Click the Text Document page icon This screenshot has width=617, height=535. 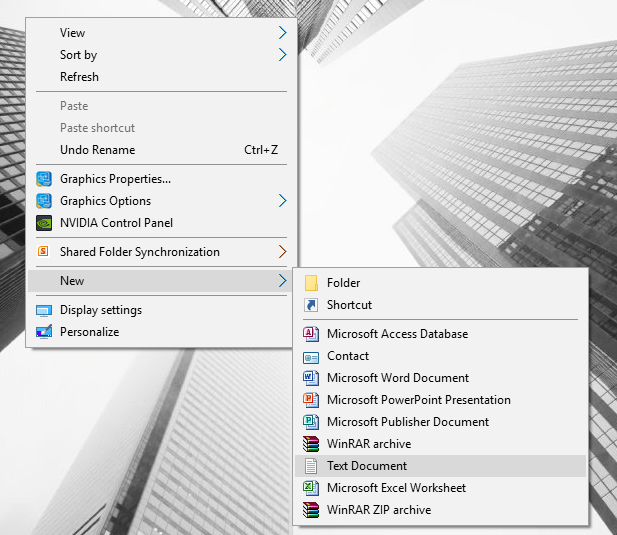(311, 466)
